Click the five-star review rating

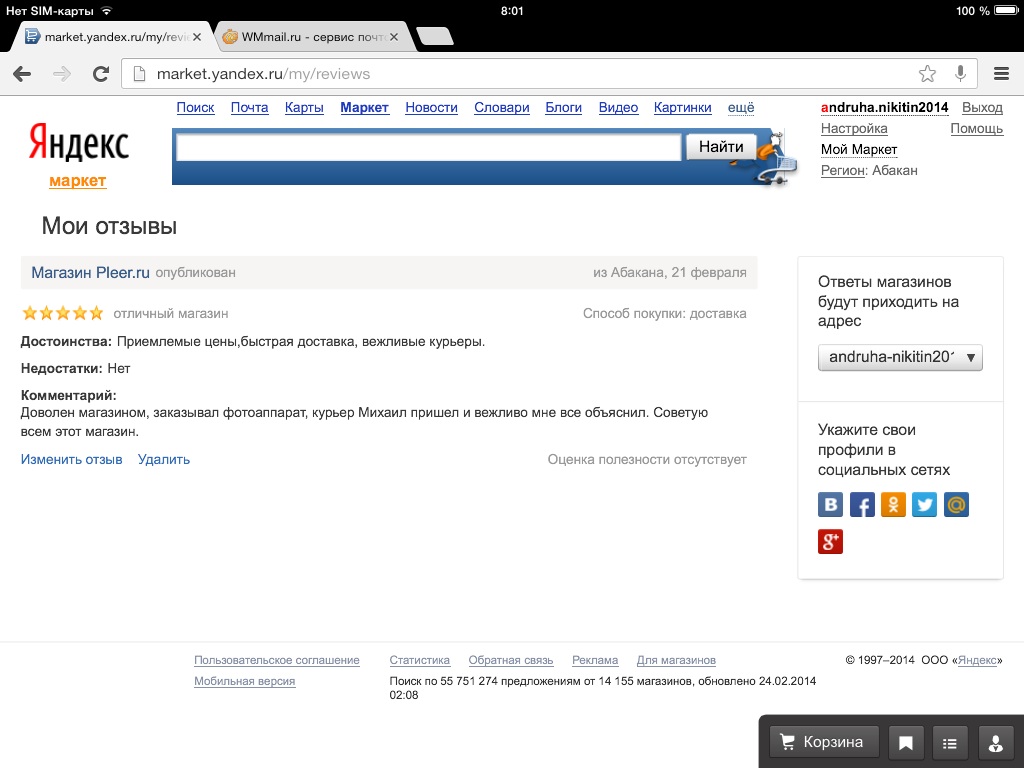pos(63,313)
